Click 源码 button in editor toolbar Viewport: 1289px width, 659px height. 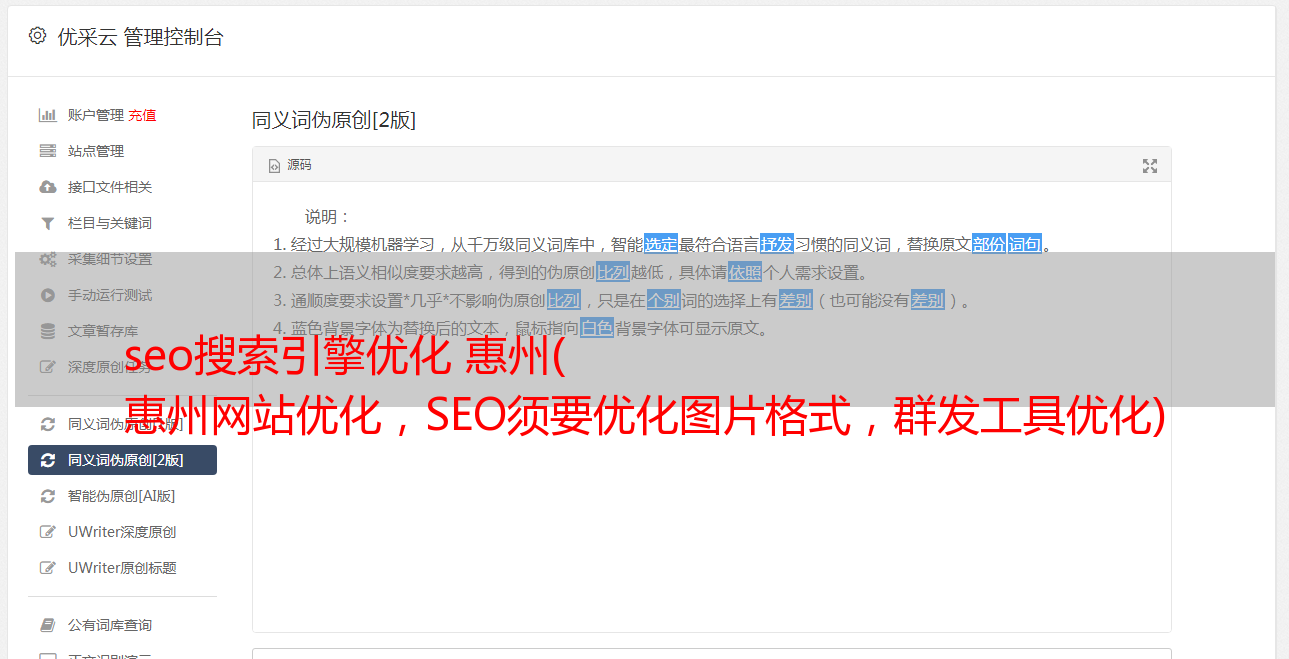click(290, 165)
